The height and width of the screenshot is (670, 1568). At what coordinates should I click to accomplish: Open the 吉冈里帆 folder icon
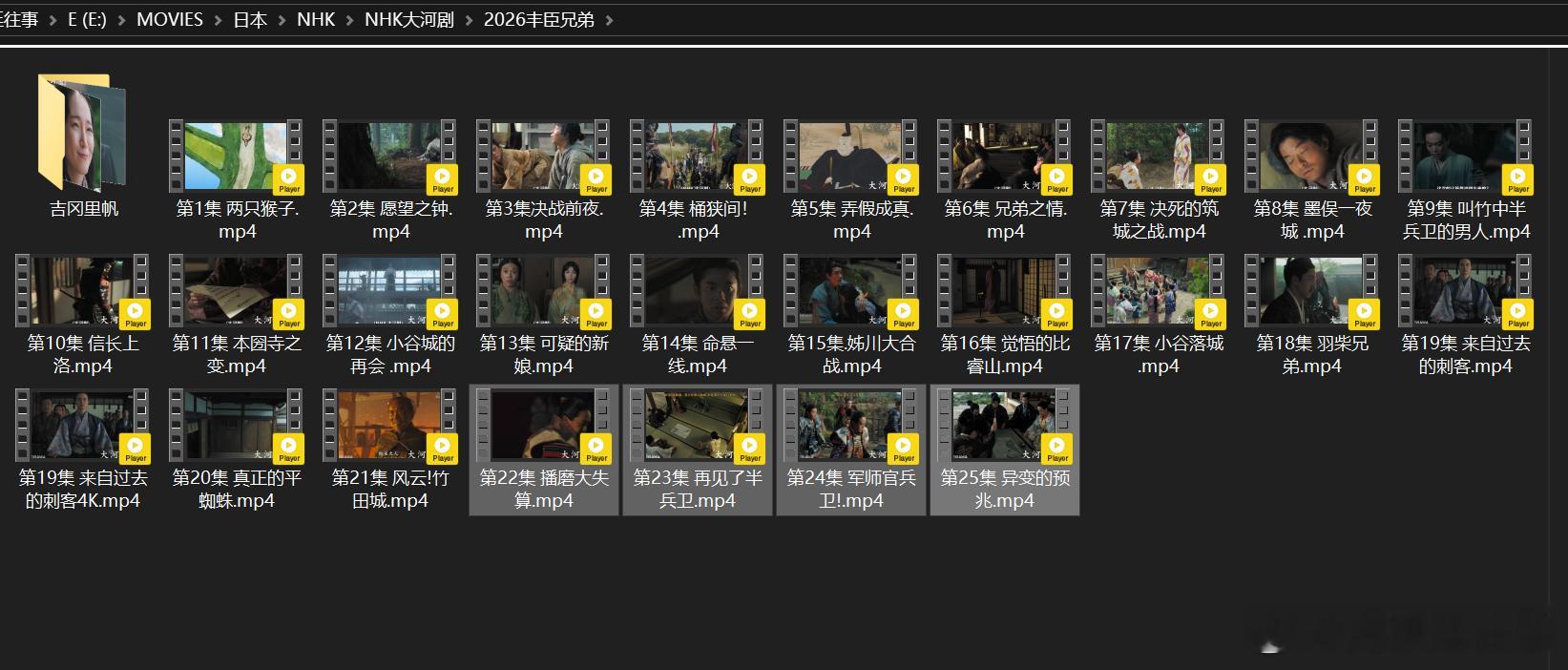click(82, 134)
